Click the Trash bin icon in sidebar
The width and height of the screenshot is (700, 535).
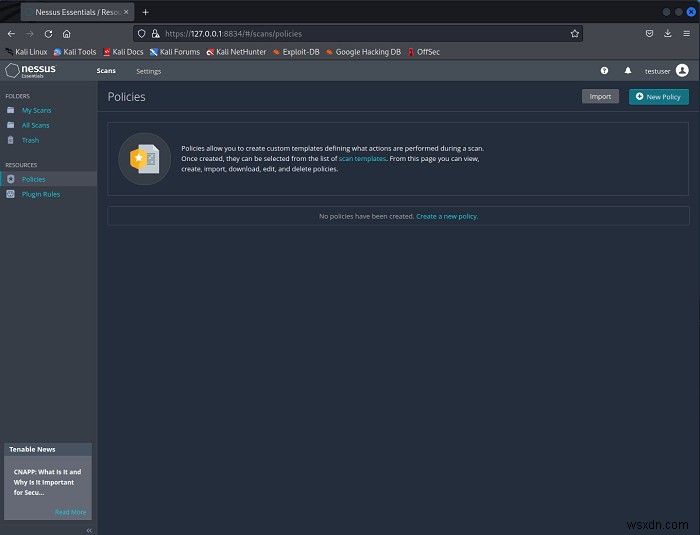(x=11, y=140)
